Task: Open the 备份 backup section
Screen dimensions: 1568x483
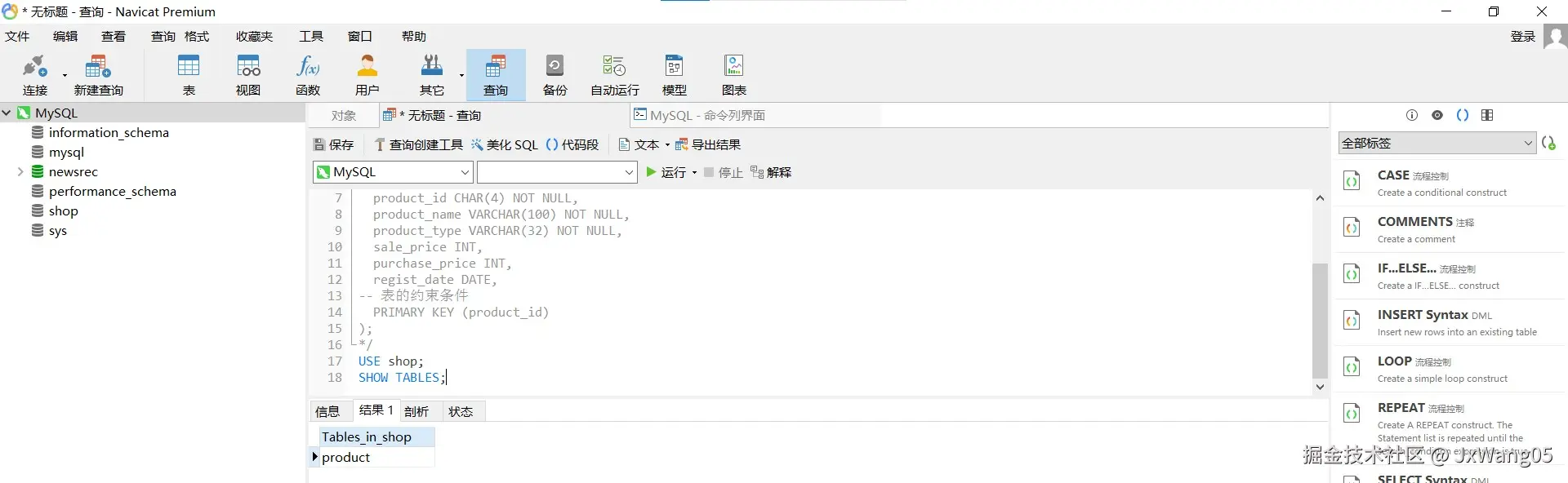Action: tap(555, 75)
